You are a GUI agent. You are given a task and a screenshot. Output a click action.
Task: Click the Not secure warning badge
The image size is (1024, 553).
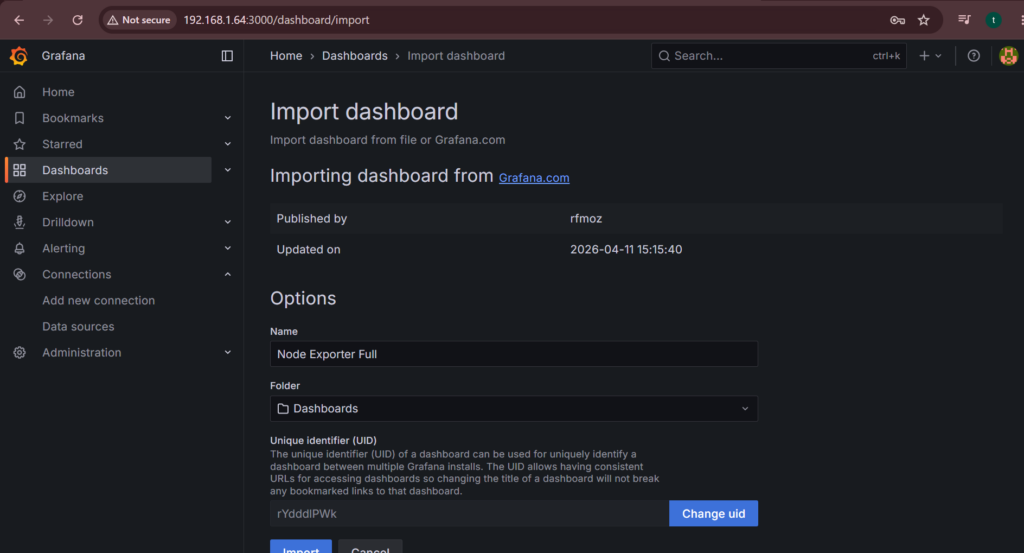click(138, 20)
